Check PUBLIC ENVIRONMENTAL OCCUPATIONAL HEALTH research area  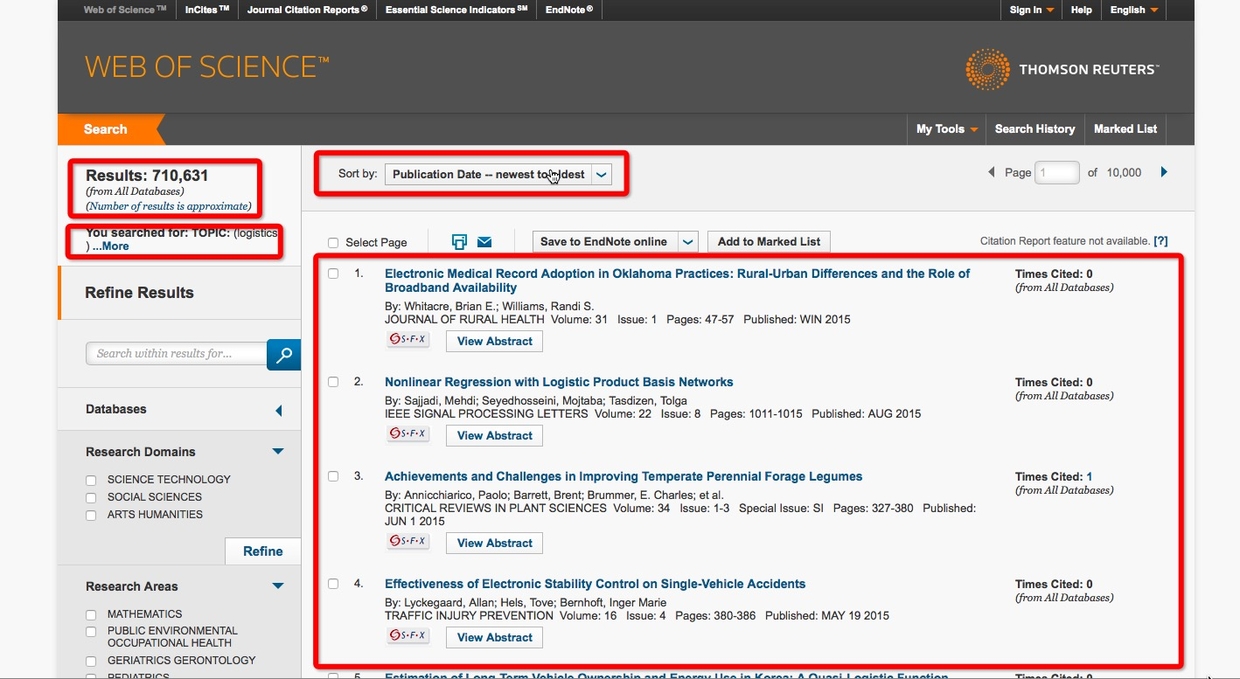point(91,632)
